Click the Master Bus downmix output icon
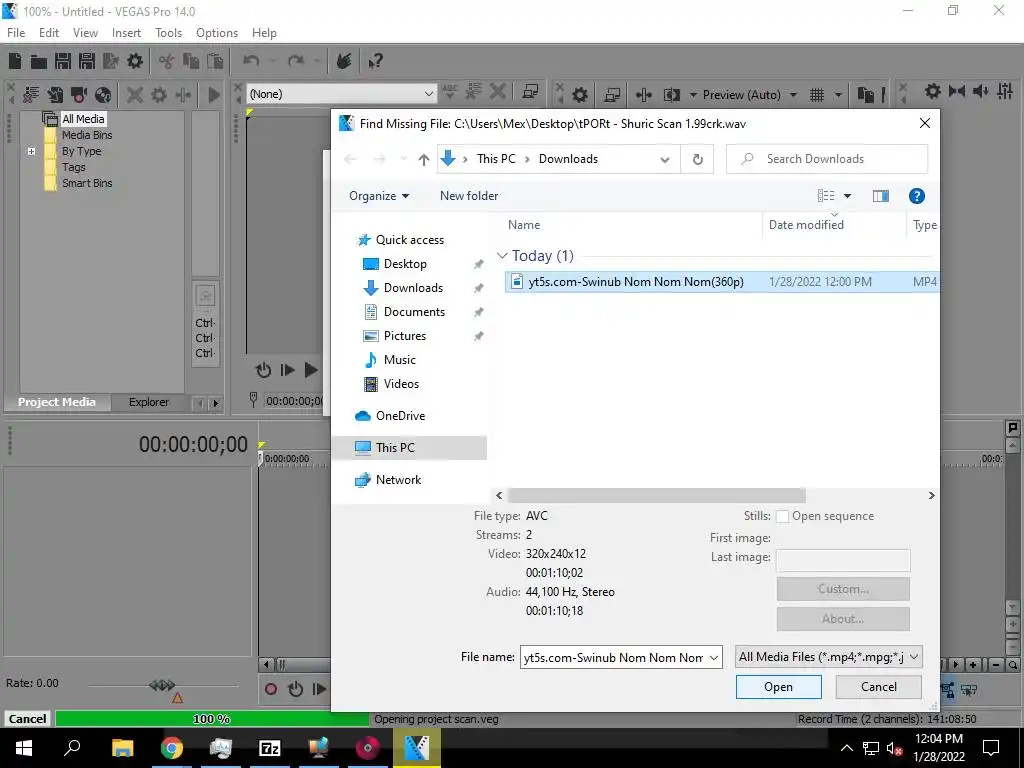The height and width of the screenshot is (768, 1024). [x=957, y=91]
